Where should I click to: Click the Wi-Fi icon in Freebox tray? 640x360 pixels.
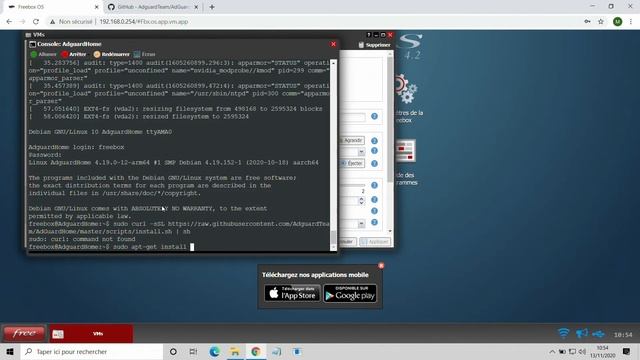[x=564, y=333]
